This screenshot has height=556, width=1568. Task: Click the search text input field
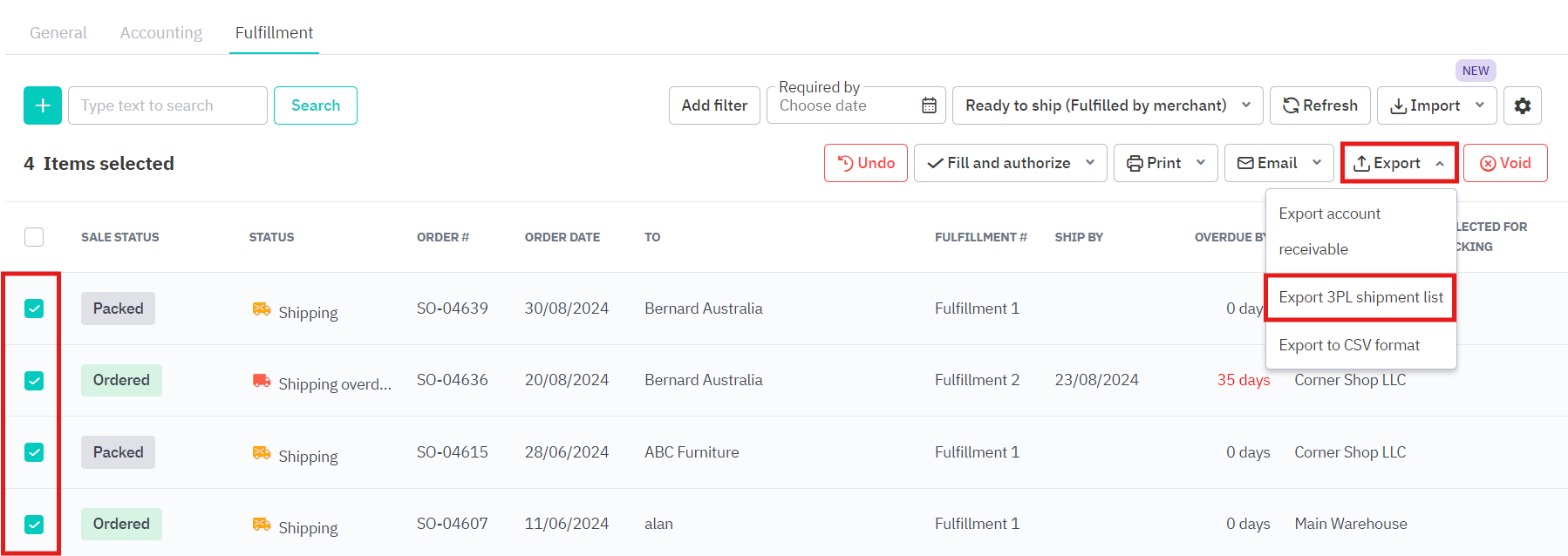point(167,105)
